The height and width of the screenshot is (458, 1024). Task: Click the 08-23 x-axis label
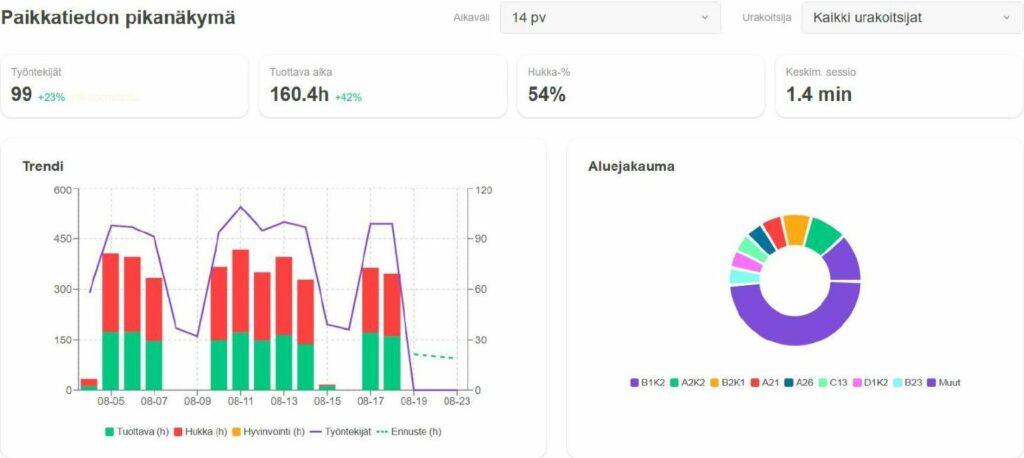click(x=456, y=401)
